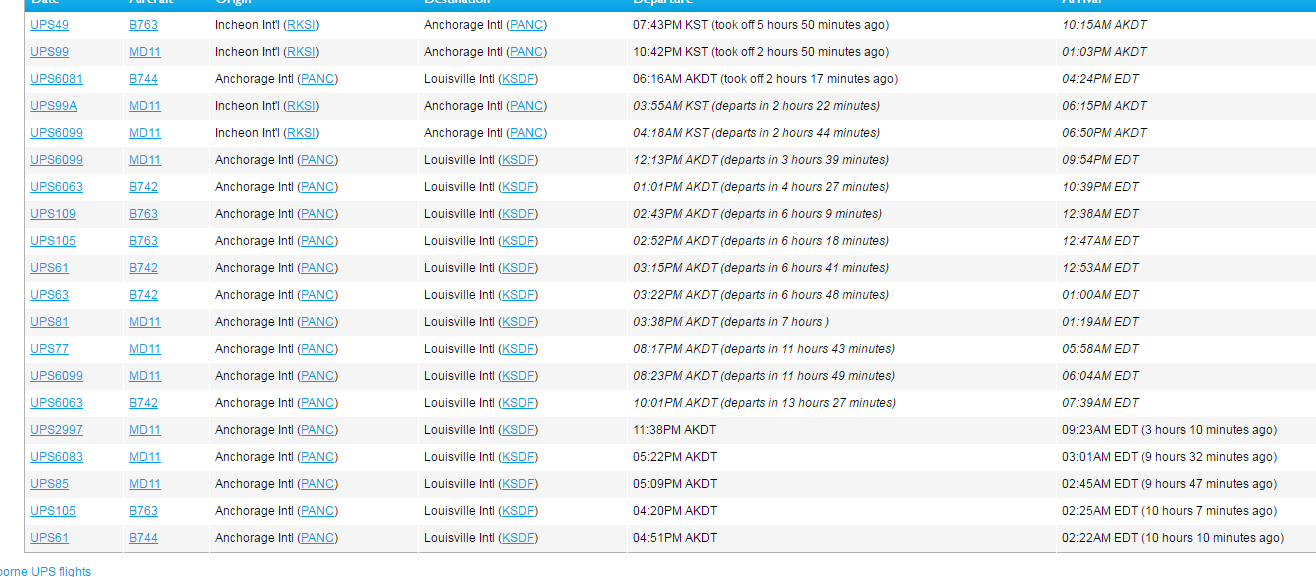Select departure text '06:16AM AKDT'
Screen dimensions: 1316x577
(675, 79)
